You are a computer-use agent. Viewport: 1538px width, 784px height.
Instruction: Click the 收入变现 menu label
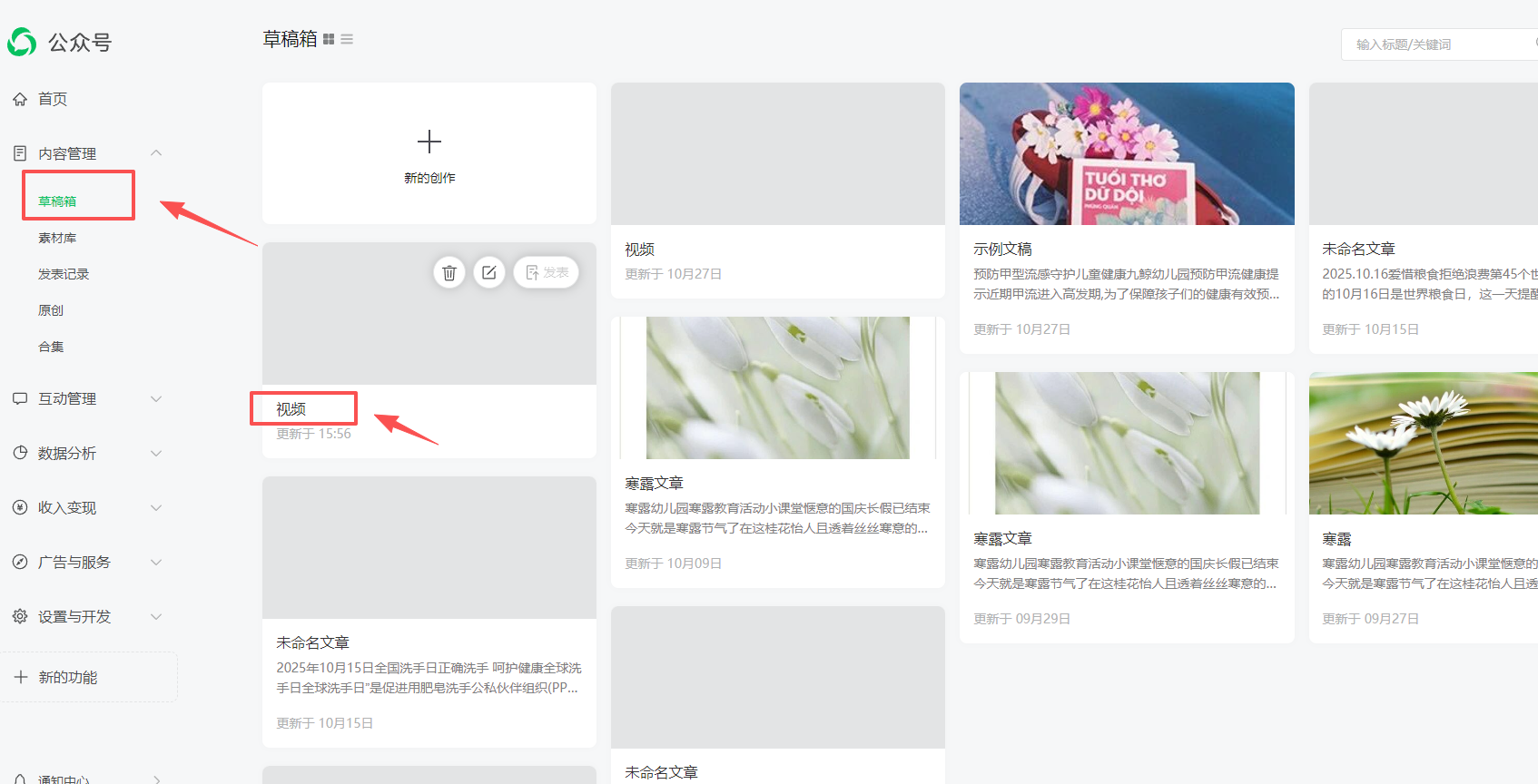point(67,507)
